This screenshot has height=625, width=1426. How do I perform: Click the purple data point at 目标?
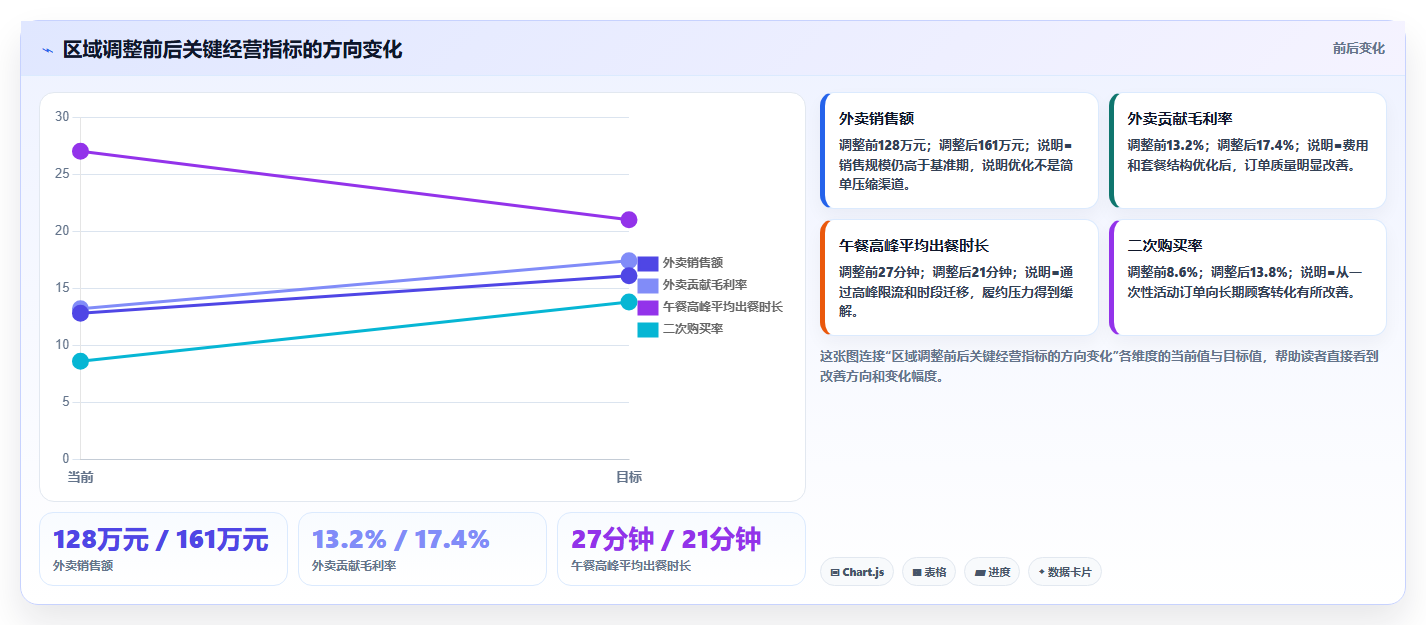click(629, 220)
